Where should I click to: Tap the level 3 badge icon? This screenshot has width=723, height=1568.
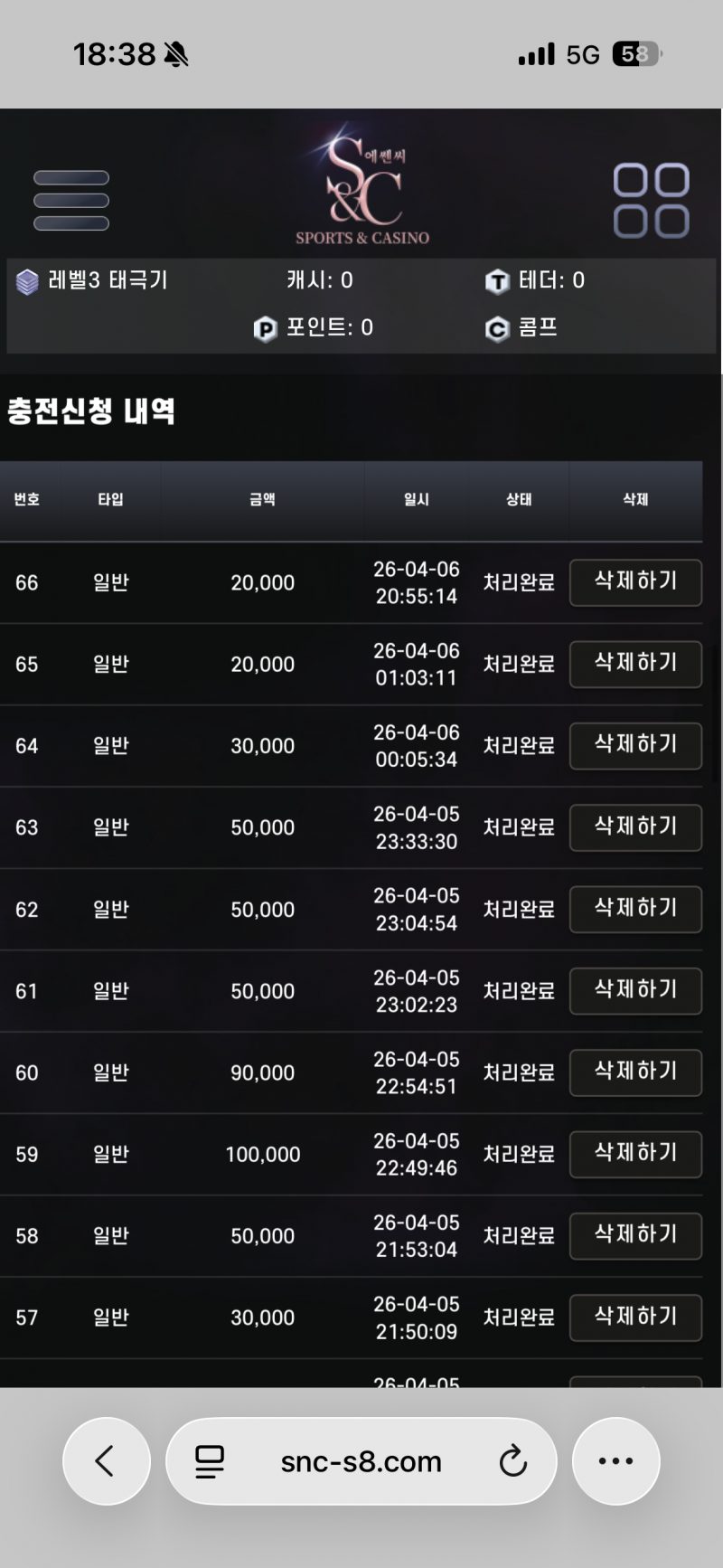pos(27,282)
